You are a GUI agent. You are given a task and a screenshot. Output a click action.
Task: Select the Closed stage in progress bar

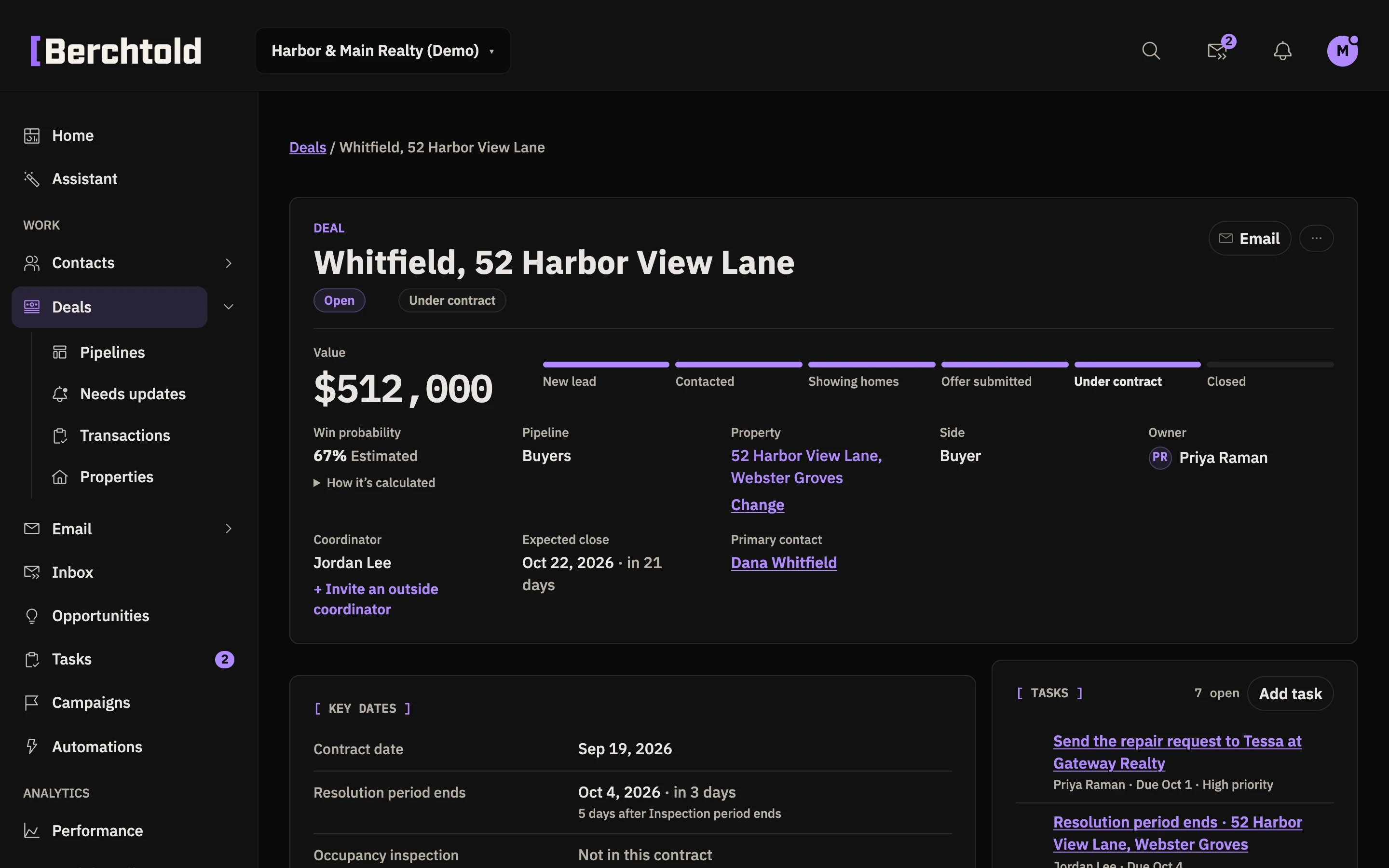pyautogui.click(x=1269, y=374)
